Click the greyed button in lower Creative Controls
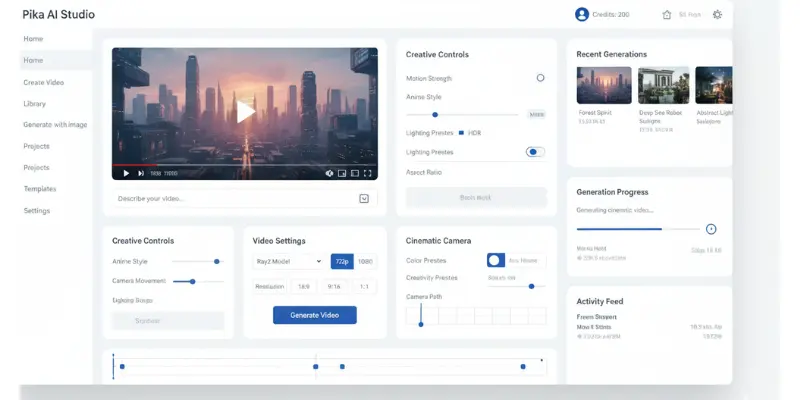The height and width of the screenshot is (400, 800). tap(168, 321)
